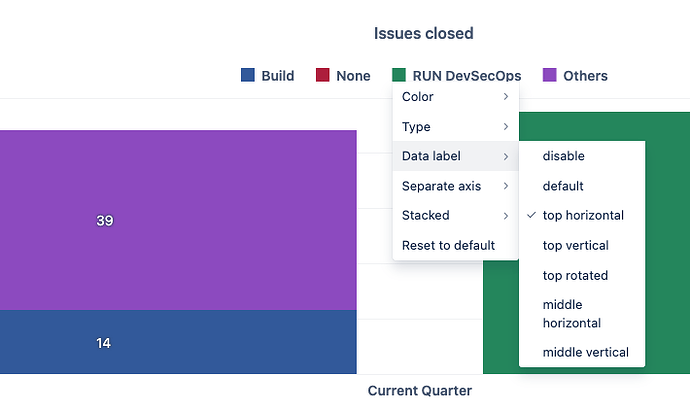The height and width of the screenshot is (410, 690).
Task: Open the Data label submenu
Action: pyautogui.click(x=455, y=156)
